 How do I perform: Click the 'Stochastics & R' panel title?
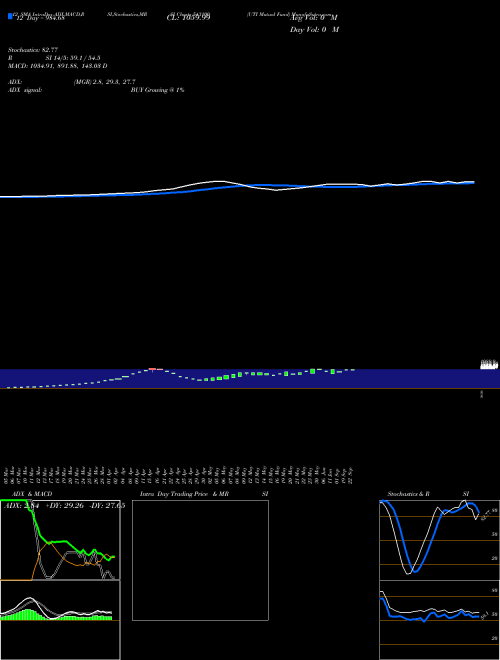408,494
